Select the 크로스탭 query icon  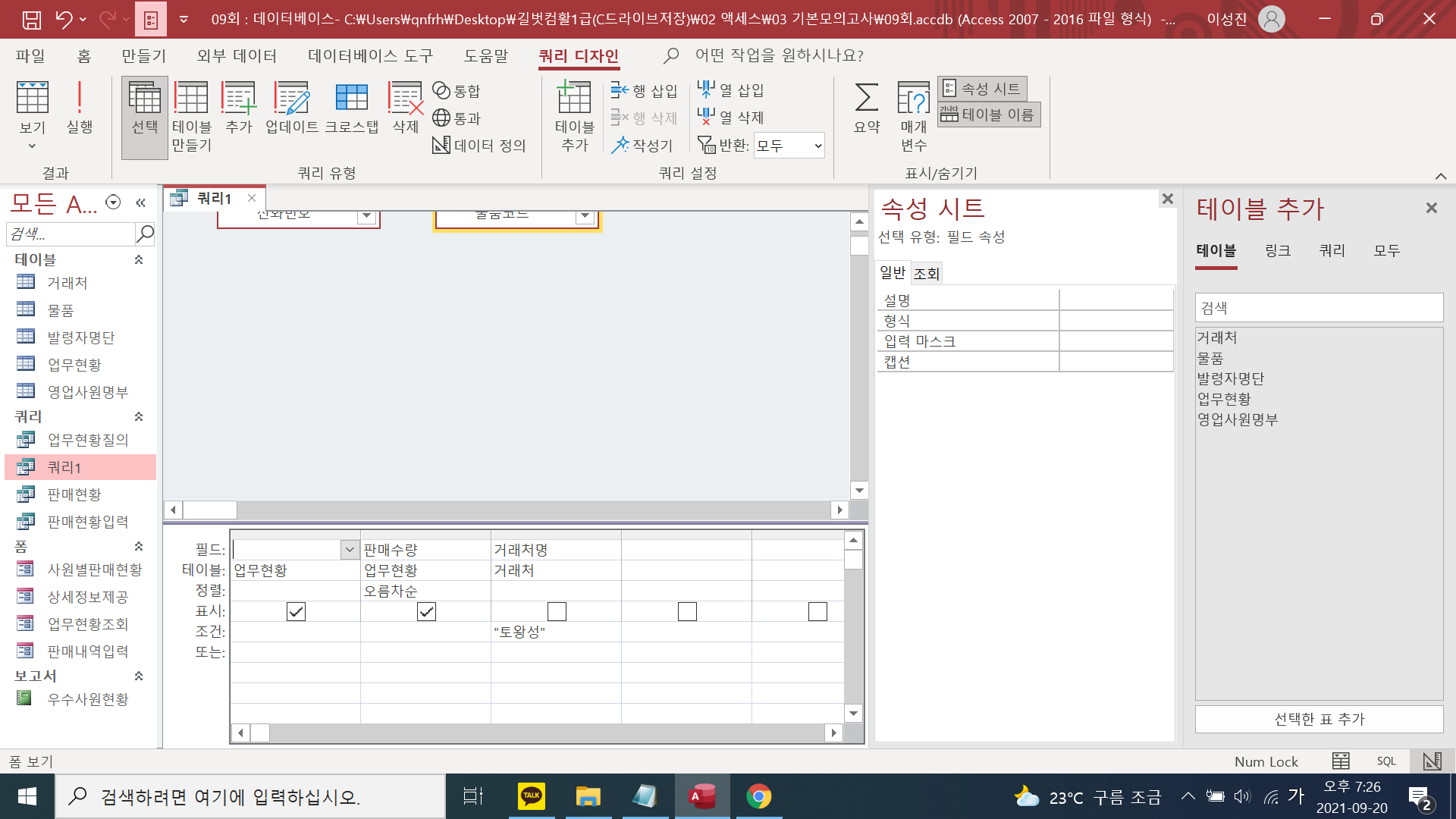coord(351,106)
